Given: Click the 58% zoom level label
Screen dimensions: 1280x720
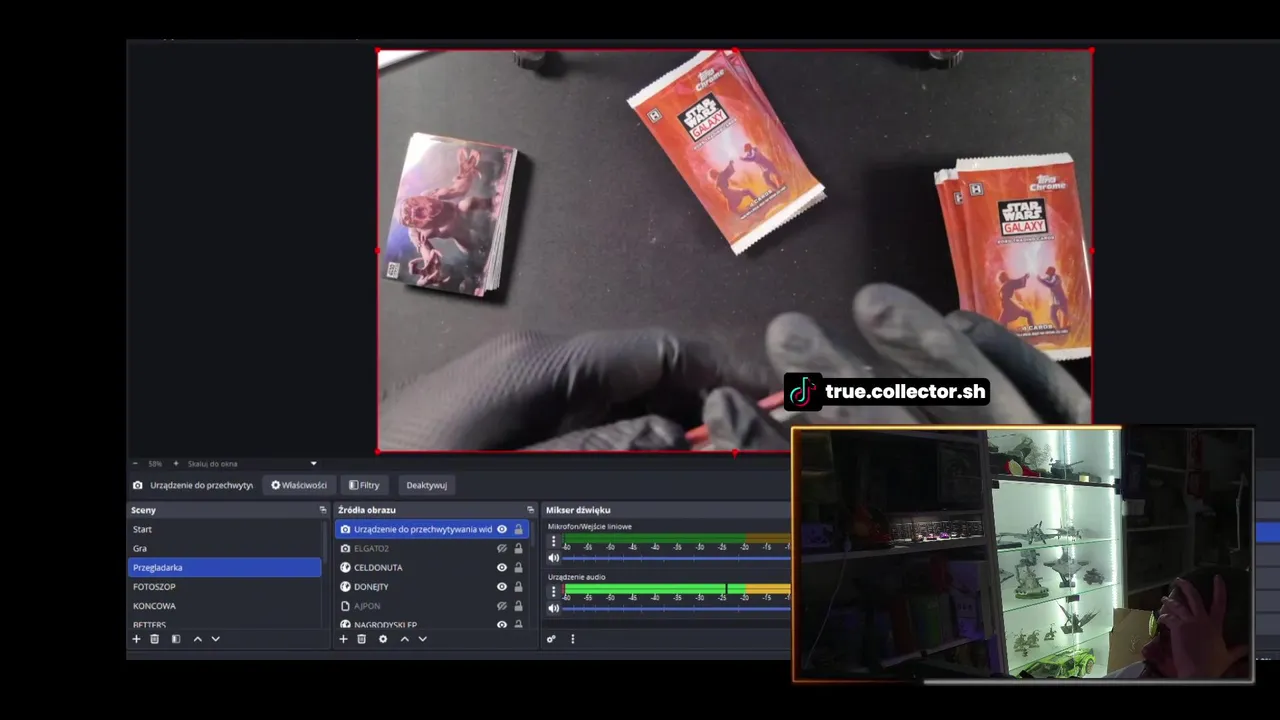Looking at the screenshot, I should (x=155, y=464).
